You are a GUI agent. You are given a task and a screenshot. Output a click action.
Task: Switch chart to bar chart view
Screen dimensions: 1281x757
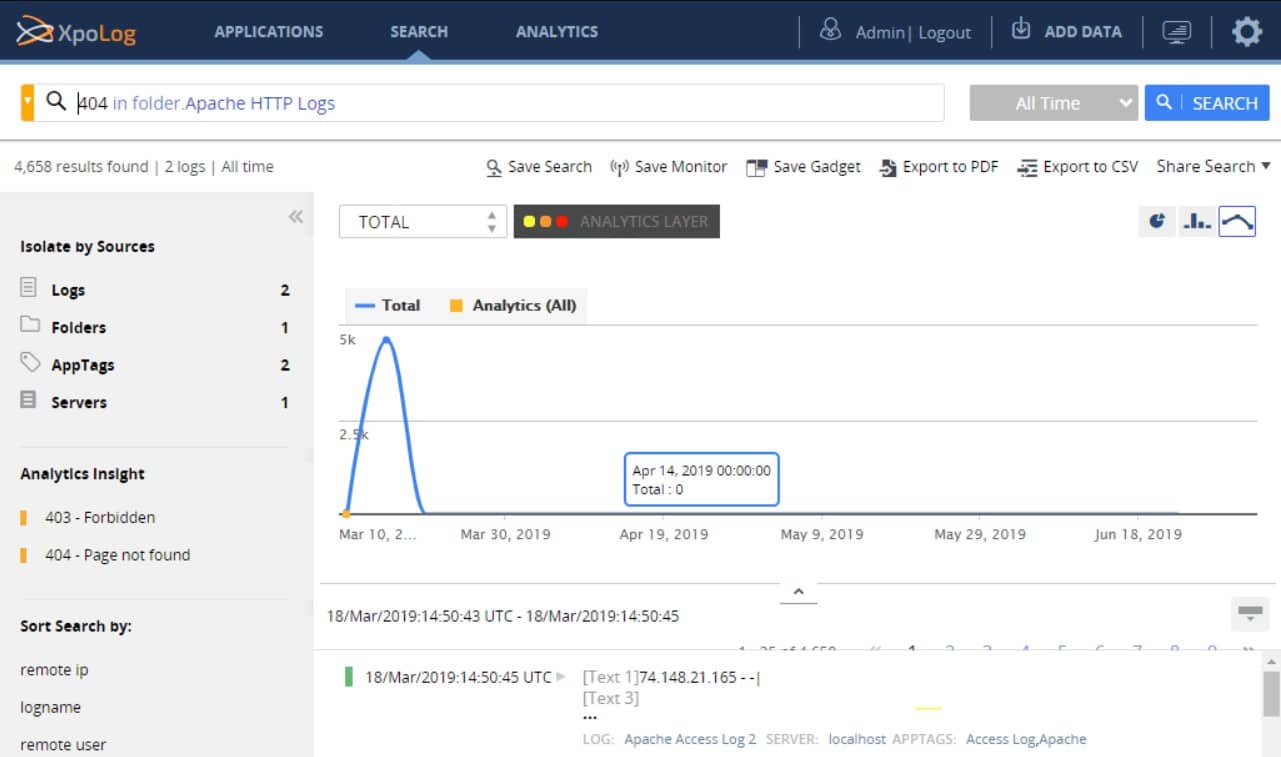pos(1198,221)
